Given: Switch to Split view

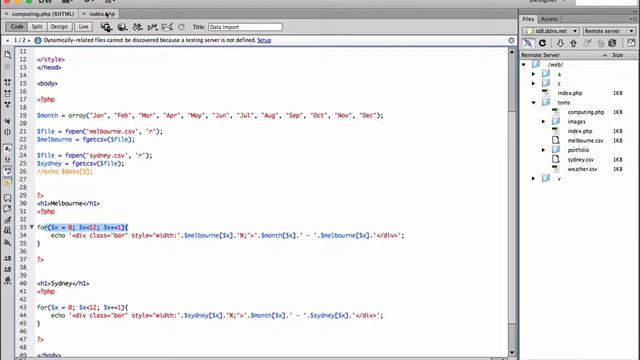Looking at the screenshot, I should (x=37, y=27).
